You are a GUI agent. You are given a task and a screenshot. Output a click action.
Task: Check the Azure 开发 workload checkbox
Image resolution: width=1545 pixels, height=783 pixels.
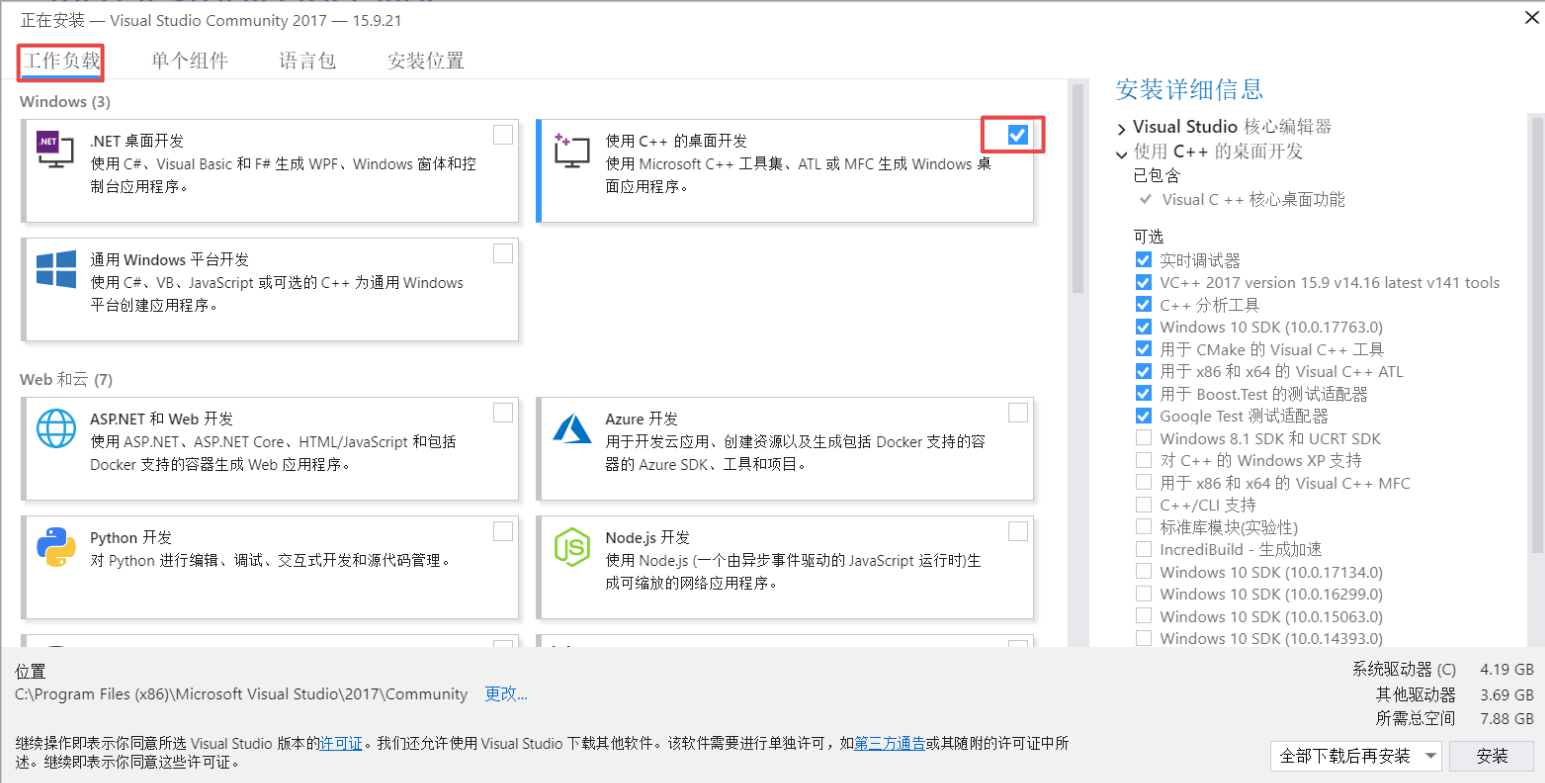click(1018, 412)
